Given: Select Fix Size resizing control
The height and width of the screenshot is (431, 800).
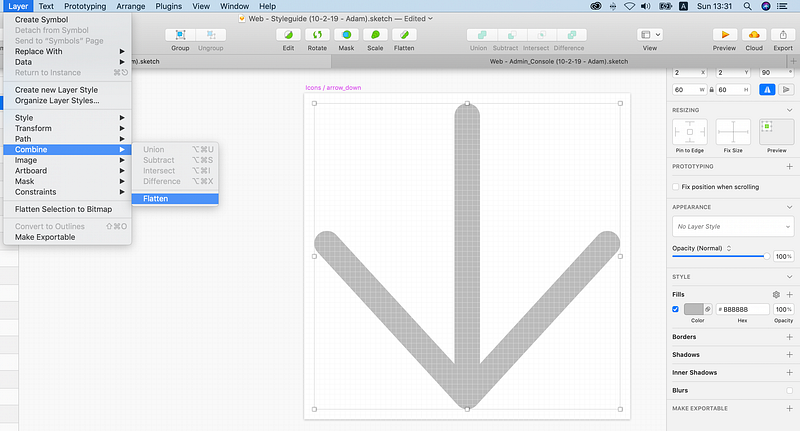Looking at the screenshot, I should pyautogui.click(x=733, y=132).
